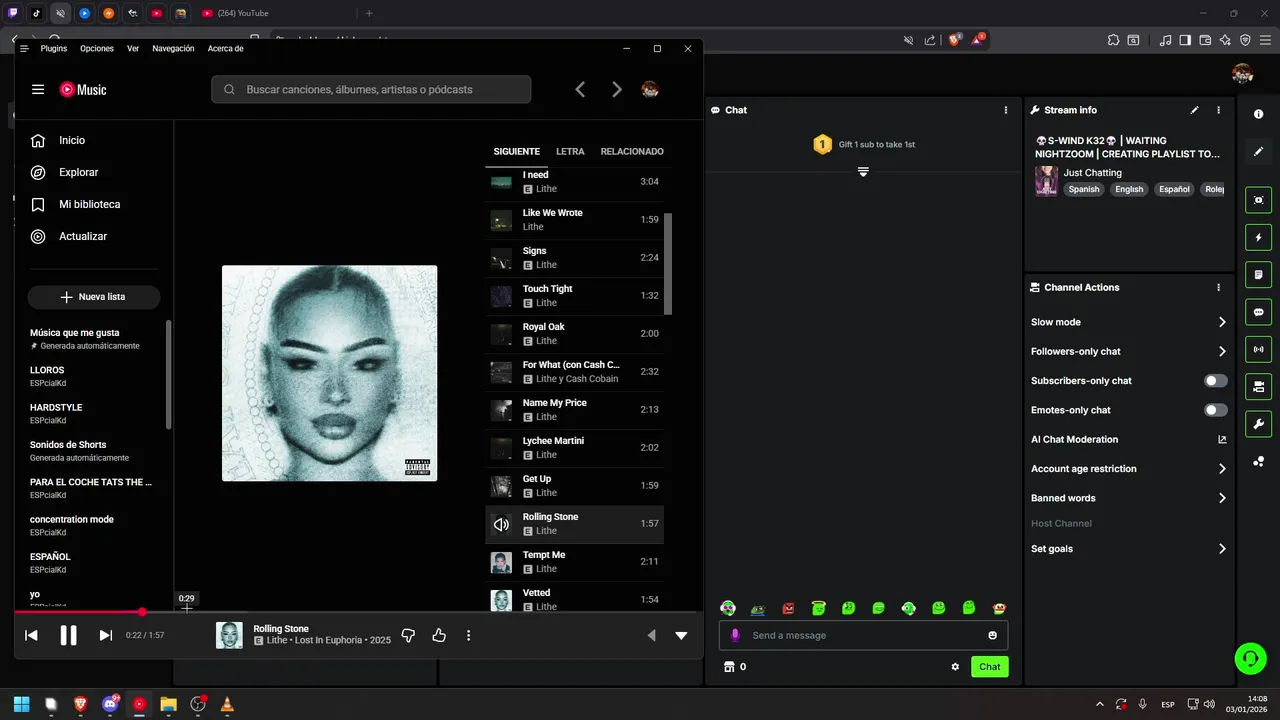This screenshot has width=1280, height=720.
Task: Navigate forward with the right arrow icon
Action: 617,89
